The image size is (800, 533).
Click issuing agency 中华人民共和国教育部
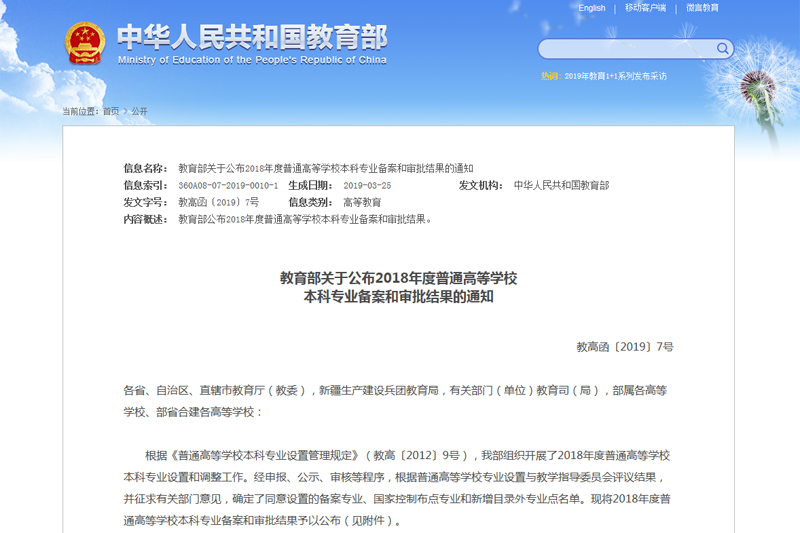[x=561, y=185]
